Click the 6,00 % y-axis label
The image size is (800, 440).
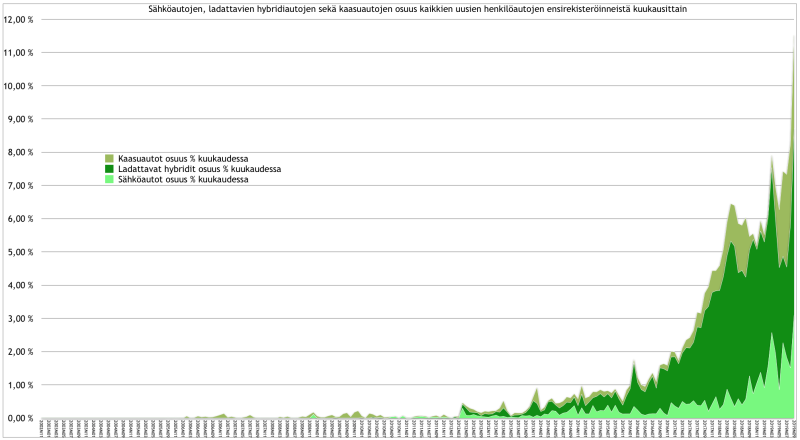(x=21, y=219)
